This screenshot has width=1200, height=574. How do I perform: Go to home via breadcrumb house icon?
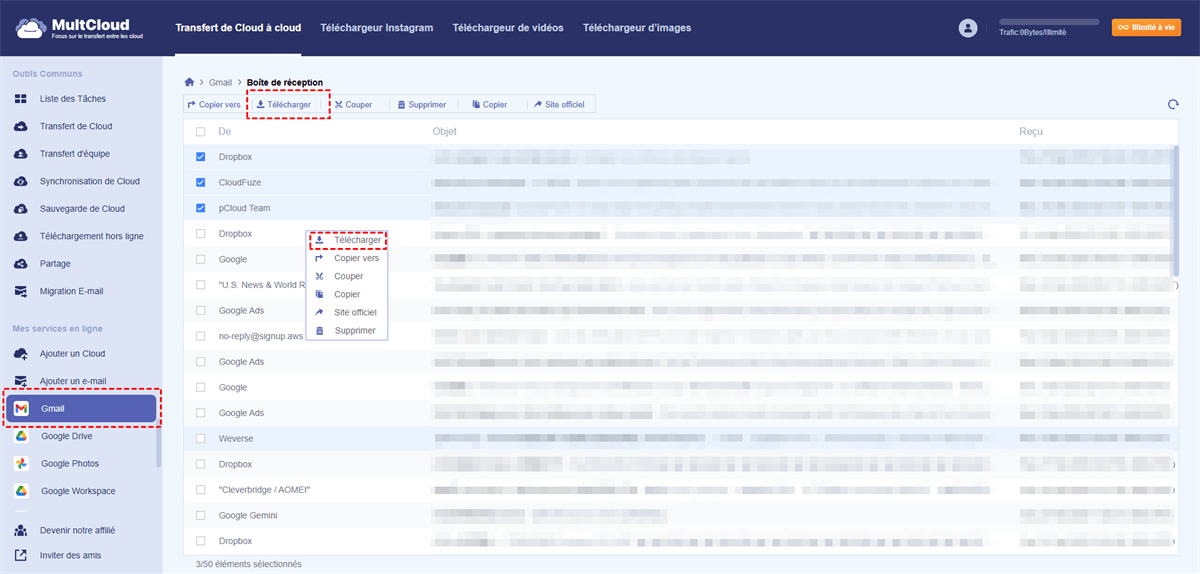pyautogui.click(x=189, y=82)
